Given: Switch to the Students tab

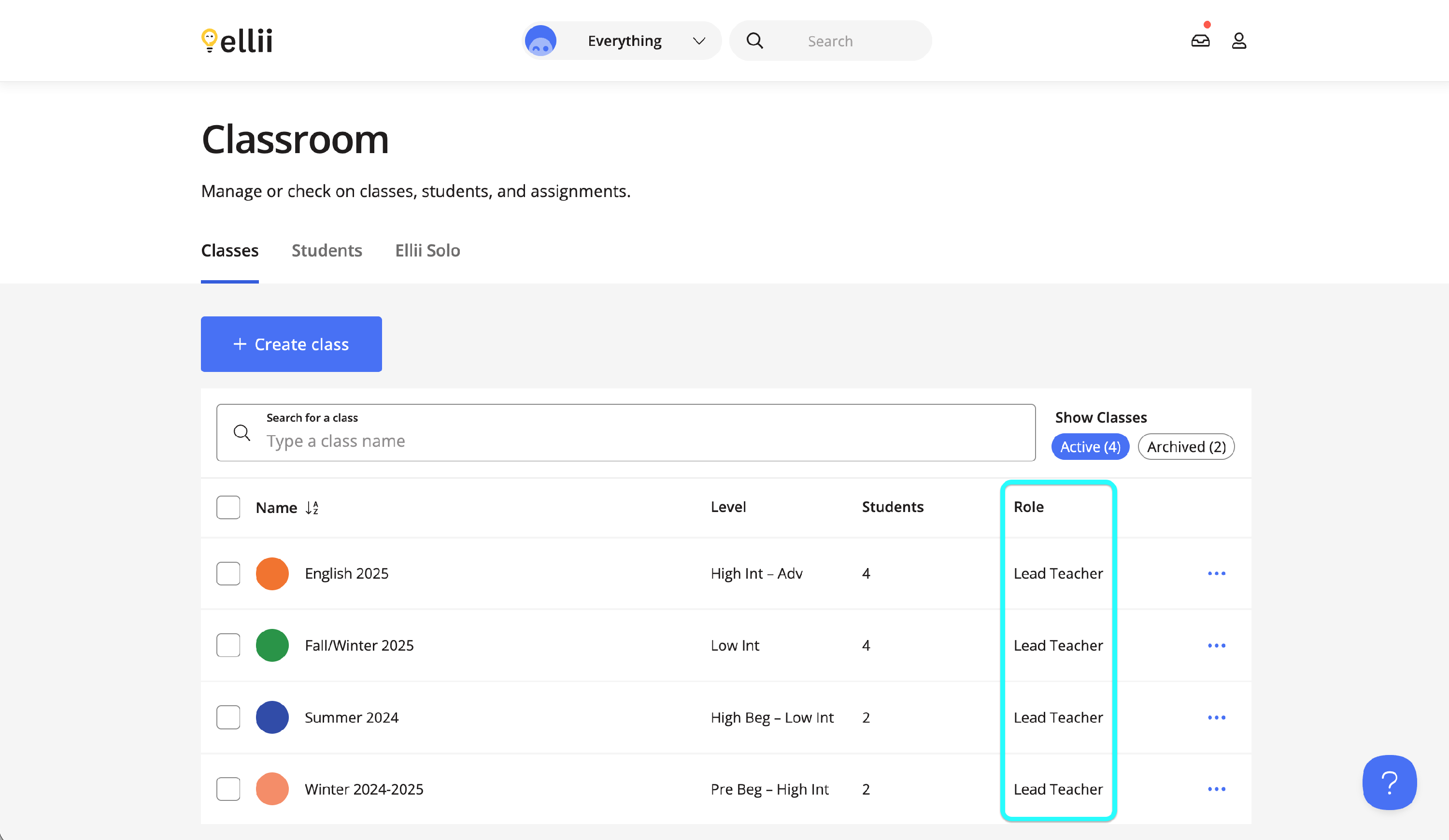Looking at the screenshot, I should pyautogui.click(x=327, y=250).
